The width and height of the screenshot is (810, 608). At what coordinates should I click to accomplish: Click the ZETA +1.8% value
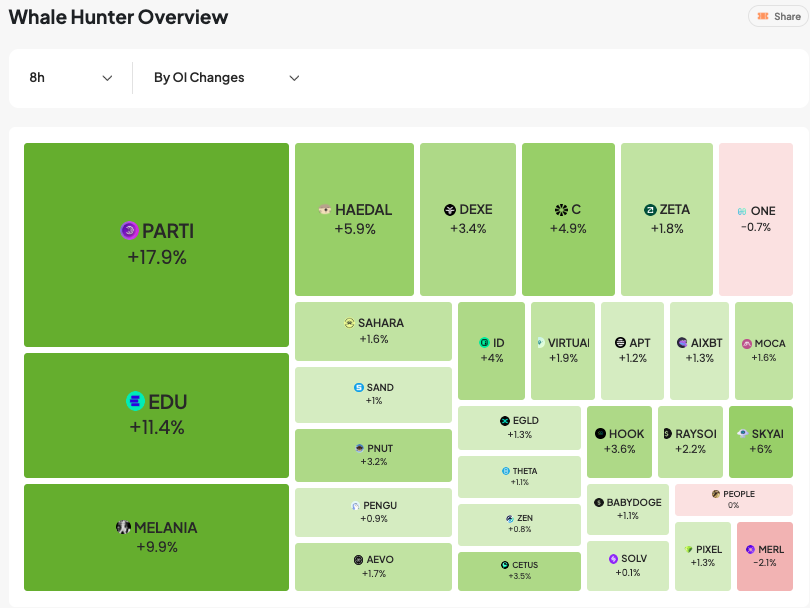[667, 229]
